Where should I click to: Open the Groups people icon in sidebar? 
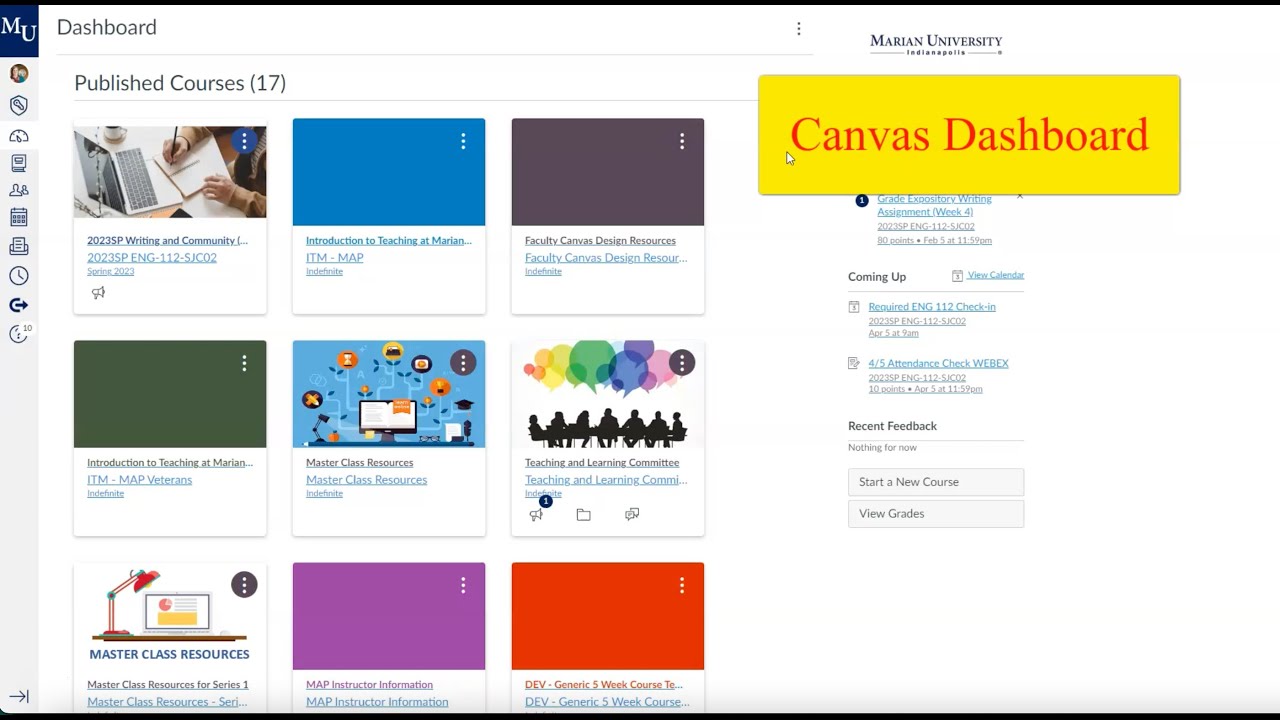(x=18, y=190)
